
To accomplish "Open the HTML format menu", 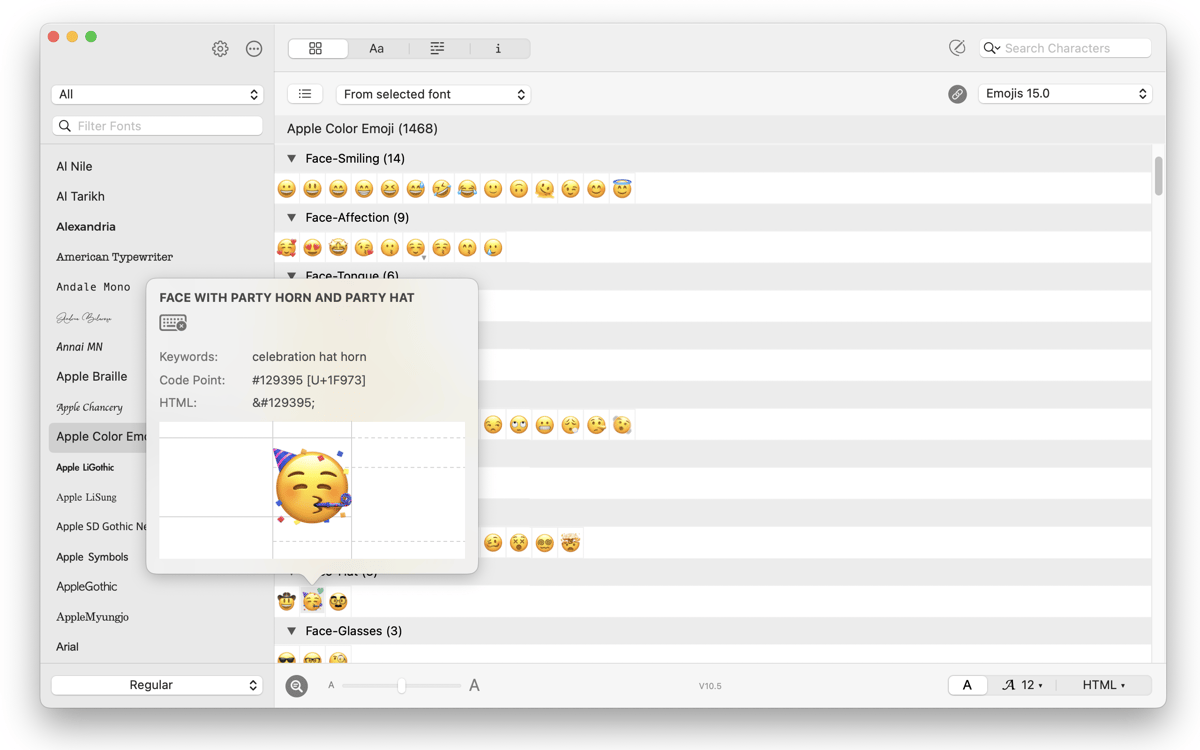I will click(1104, 685).
